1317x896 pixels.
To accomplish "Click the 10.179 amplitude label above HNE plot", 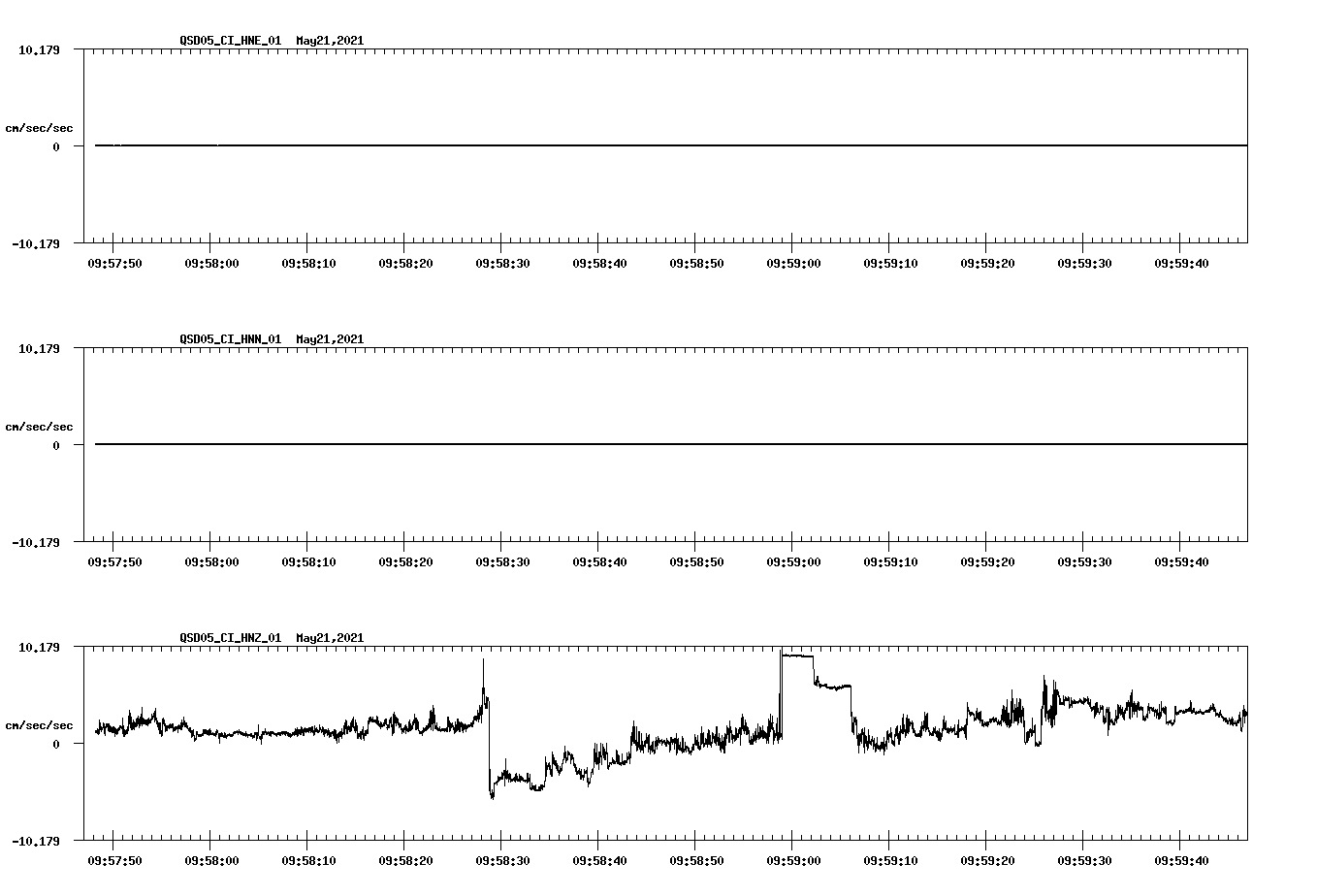I will point(40,48).
